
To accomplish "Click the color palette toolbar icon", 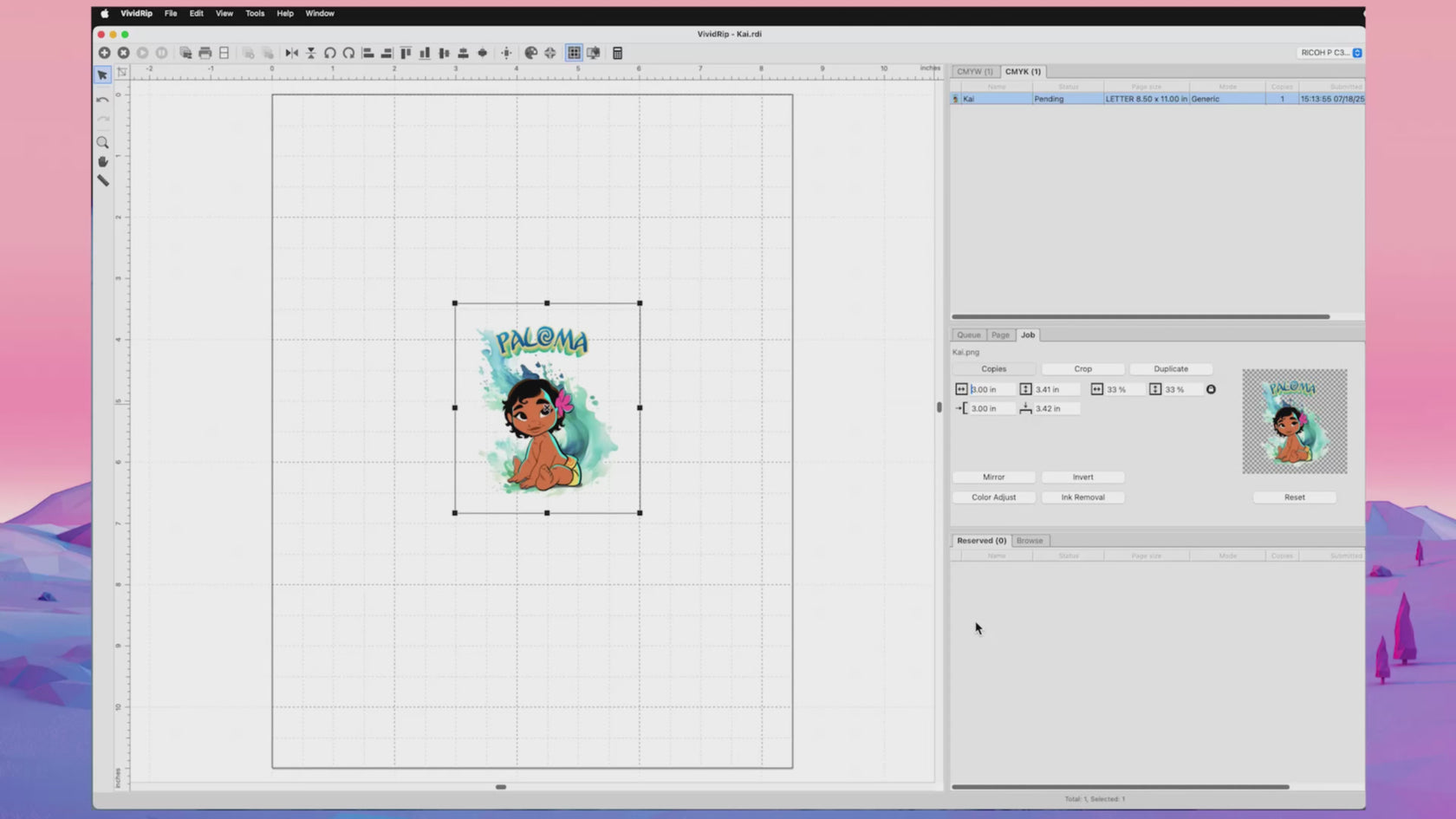I will 531,53.
